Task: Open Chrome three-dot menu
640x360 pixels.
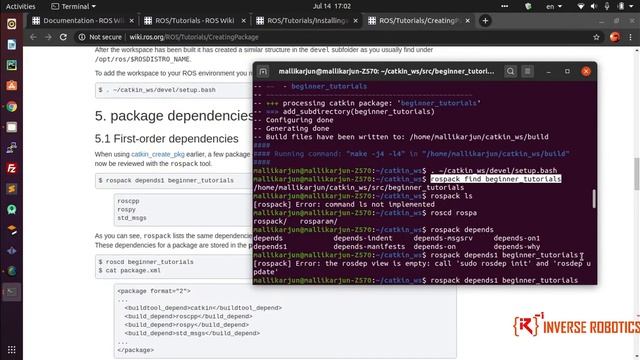Action: (x=630, y=37)
